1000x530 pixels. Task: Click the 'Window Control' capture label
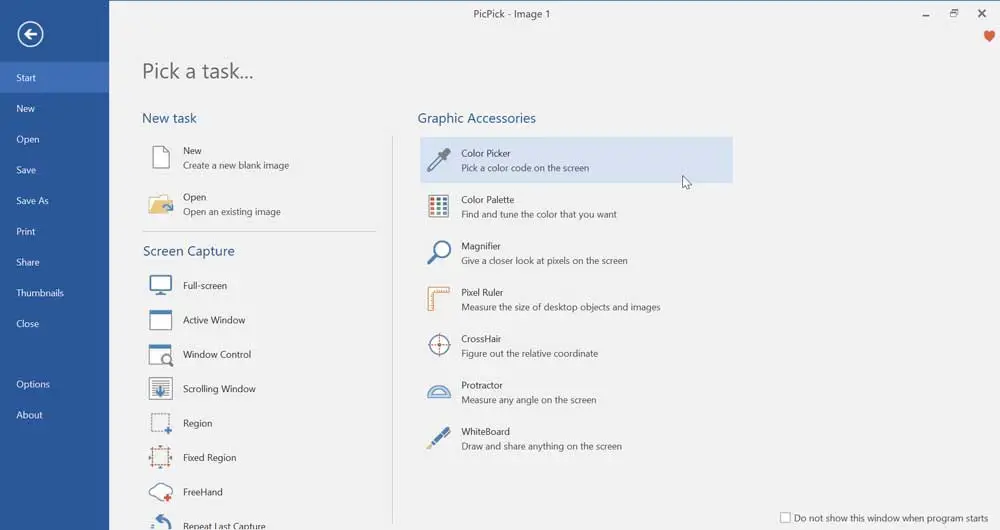pos(217,355)
